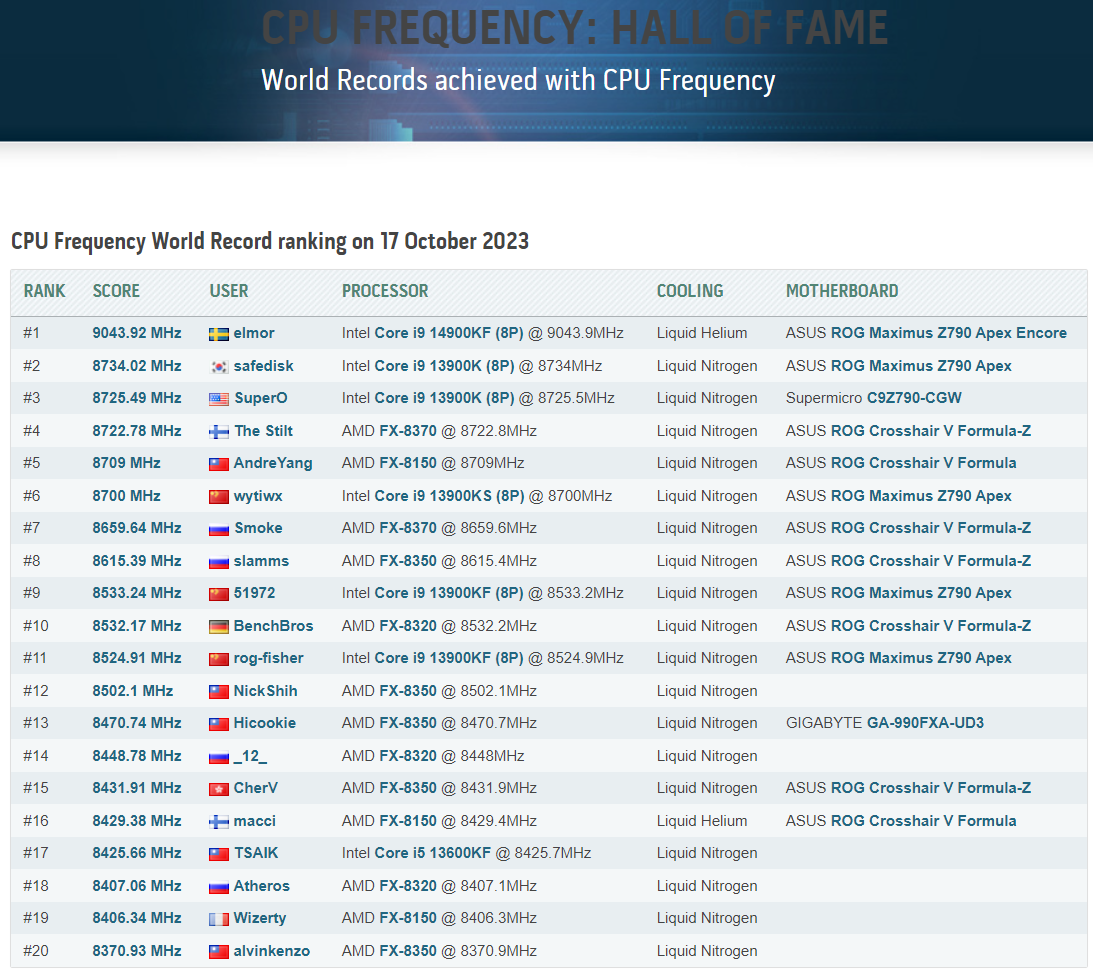Open the 9043.92 MHz score entry
1093x971 pixels.
pyautogui.click(x=137, y=333)
